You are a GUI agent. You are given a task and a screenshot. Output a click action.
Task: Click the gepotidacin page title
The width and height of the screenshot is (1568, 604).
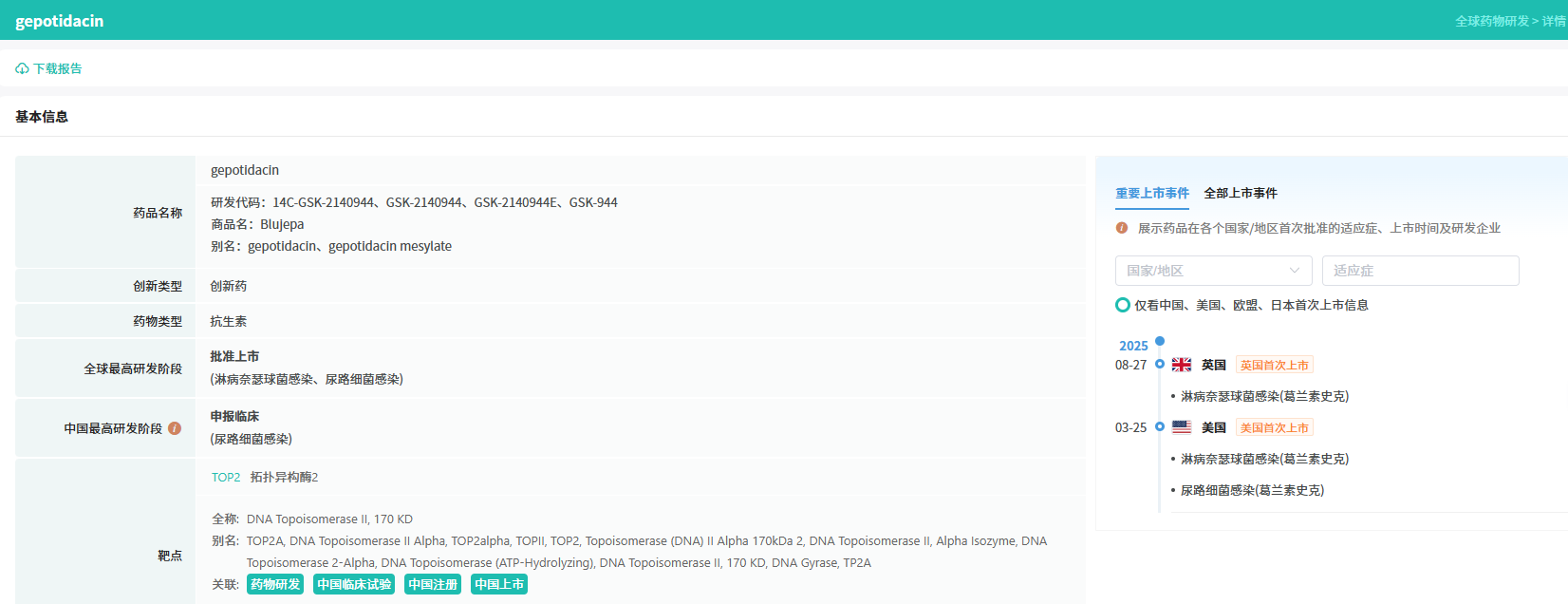click(x=60, y=21)
